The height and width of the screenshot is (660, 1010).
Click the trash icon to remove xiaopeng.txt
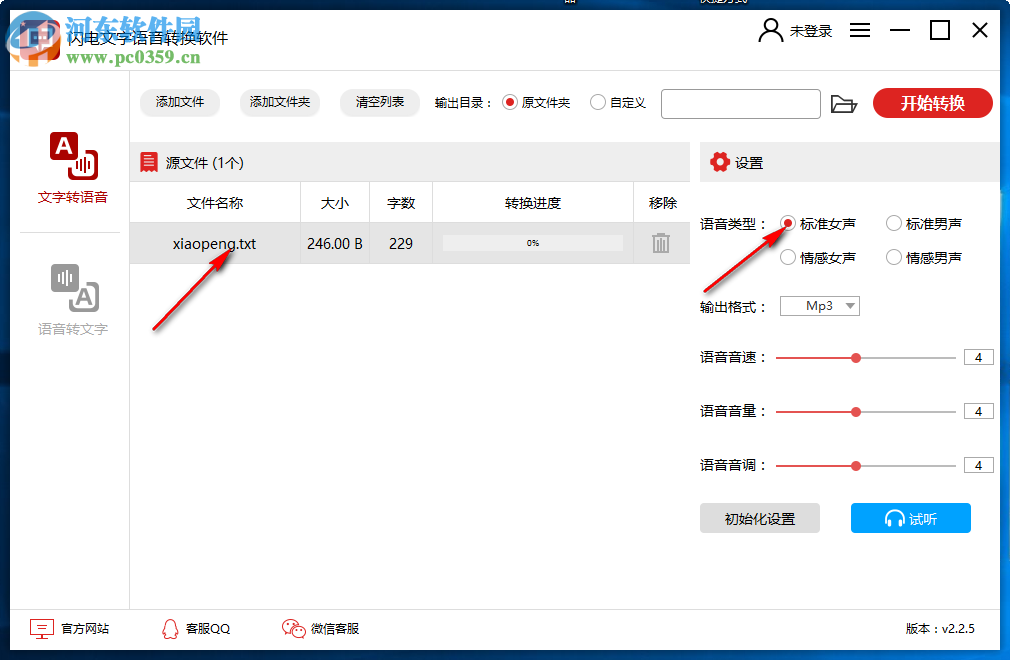[660, 242]
